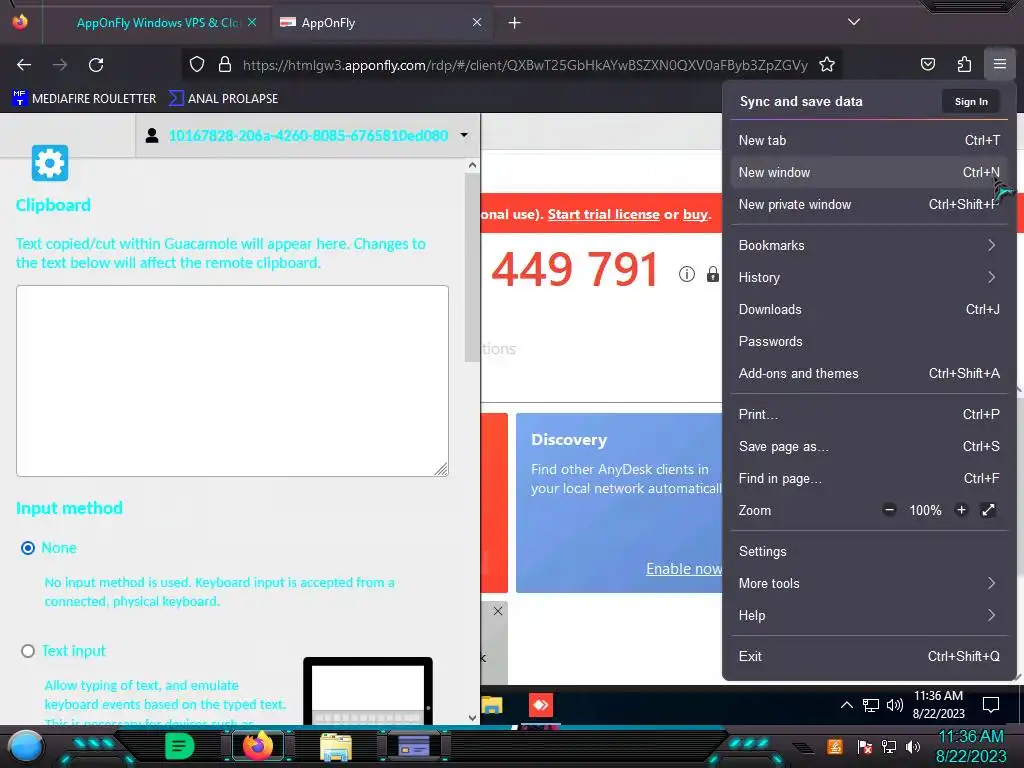Screen dimensions: 1024x768
Task: Click remote network tray icon
Action: point(871,705)
